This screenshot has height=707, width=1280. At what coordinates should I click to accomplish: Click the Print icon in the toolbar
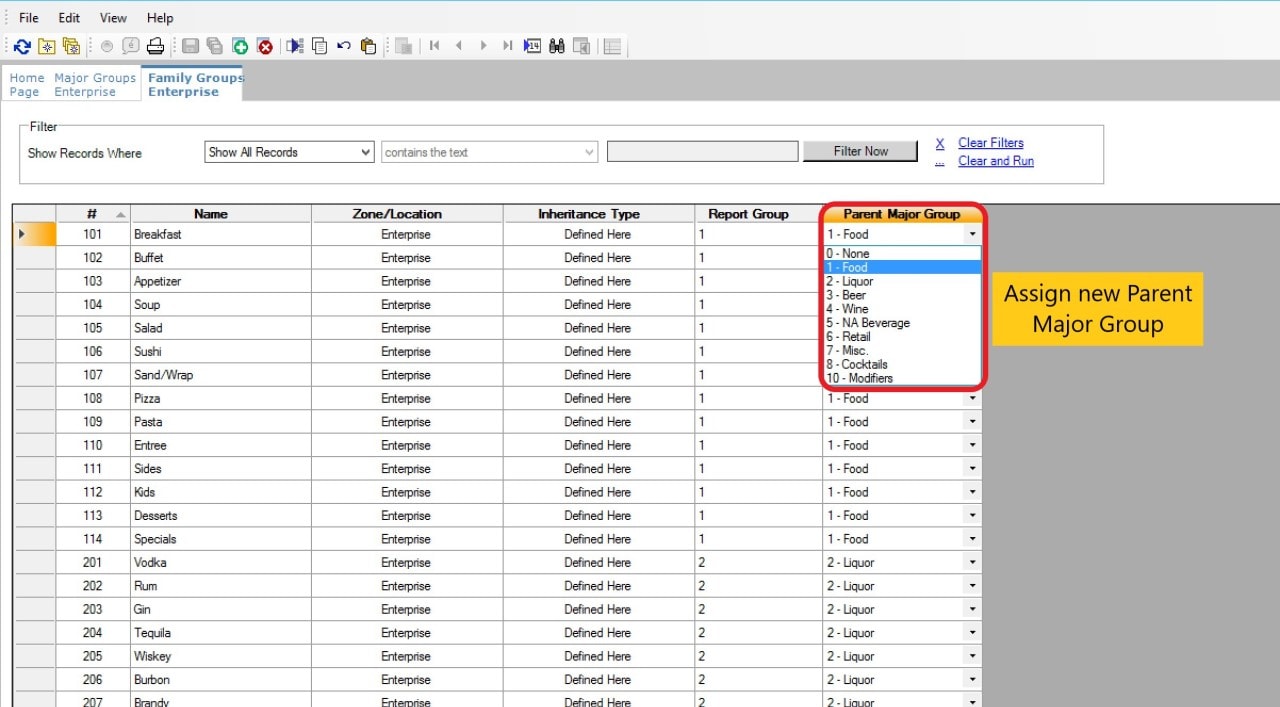155,46
